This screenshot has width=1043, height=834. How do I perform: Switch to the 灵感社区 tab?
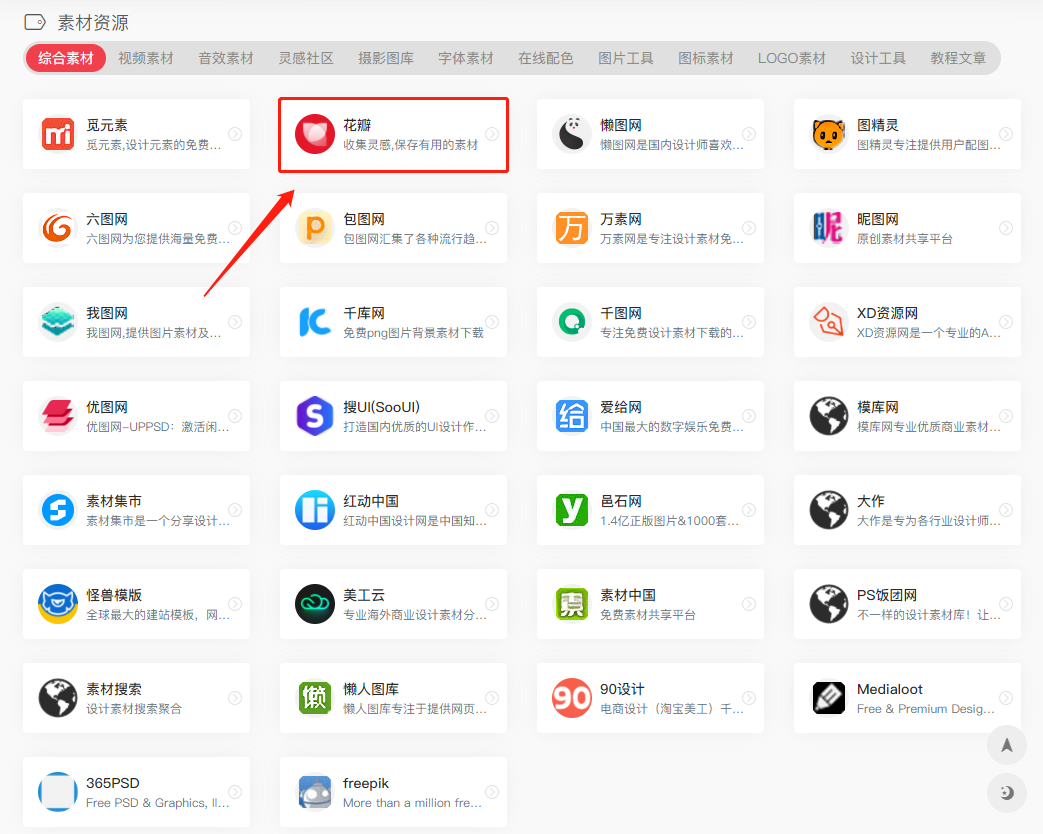pos(306,58)
